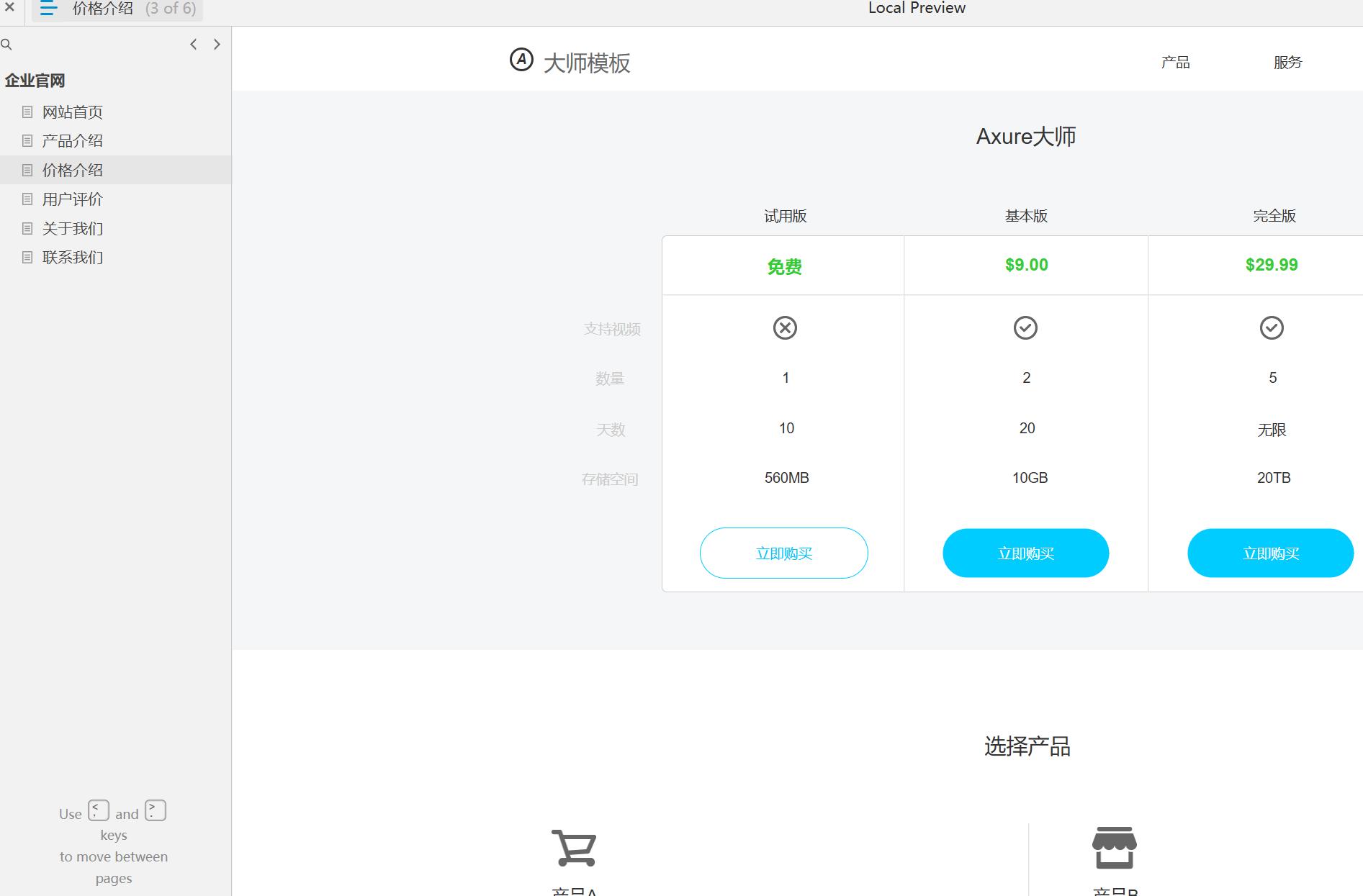Screen dimensions: 1363x896
Task: Open the 产品 navigation menu item
Action: 1175,63
